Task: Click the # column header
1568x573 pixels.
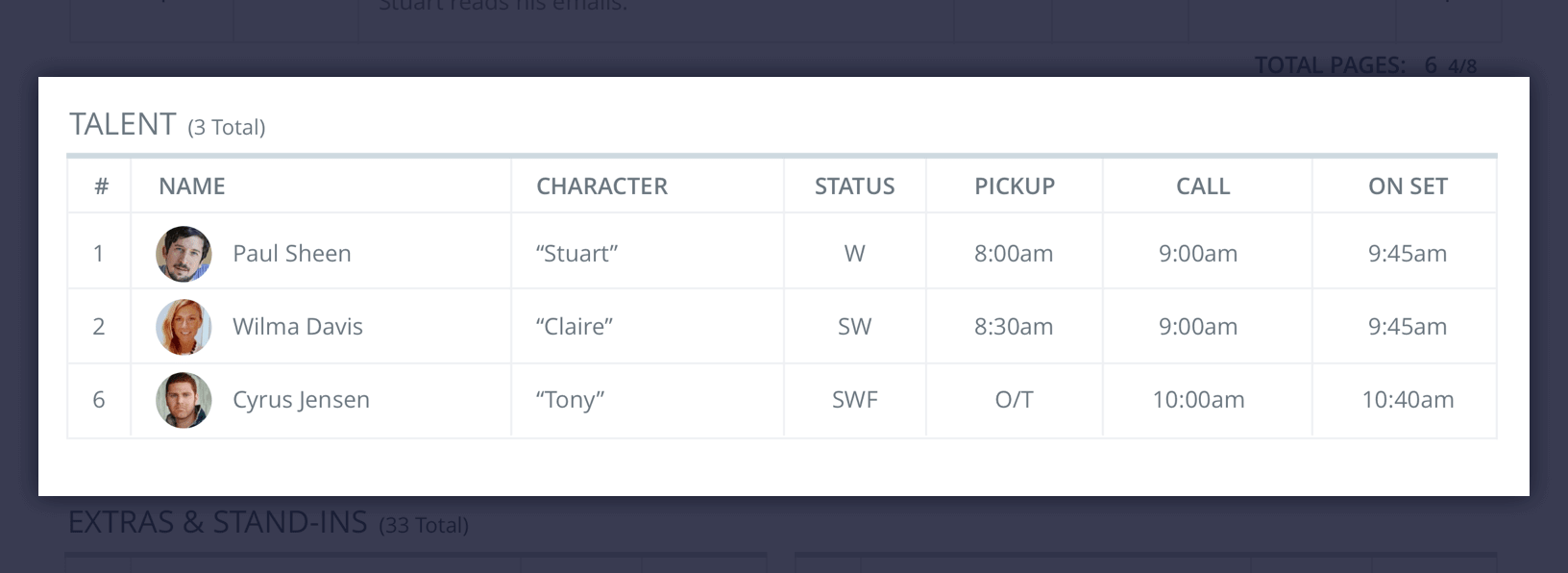Action: [x=98, y=186]
